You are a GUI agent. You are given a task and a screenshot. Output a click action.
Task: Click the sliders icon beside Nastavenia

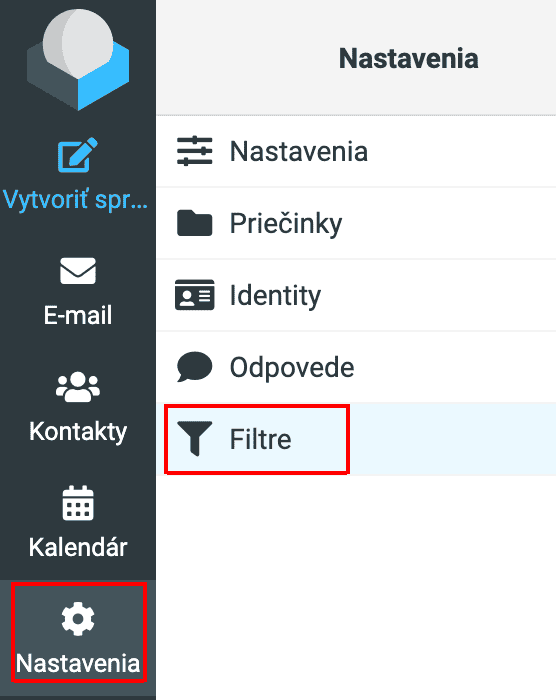pyautogui.click(x=195, y=151)
